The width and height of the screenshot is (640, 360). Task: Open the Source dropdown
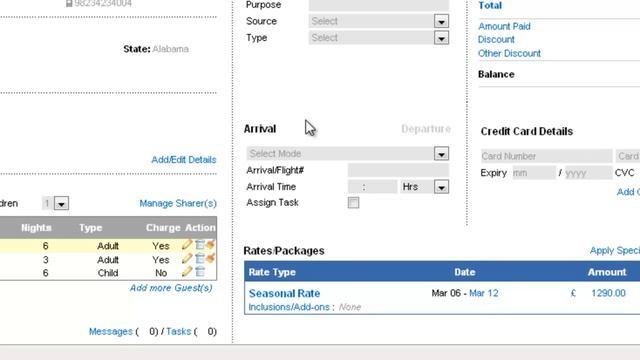(441, 21)
